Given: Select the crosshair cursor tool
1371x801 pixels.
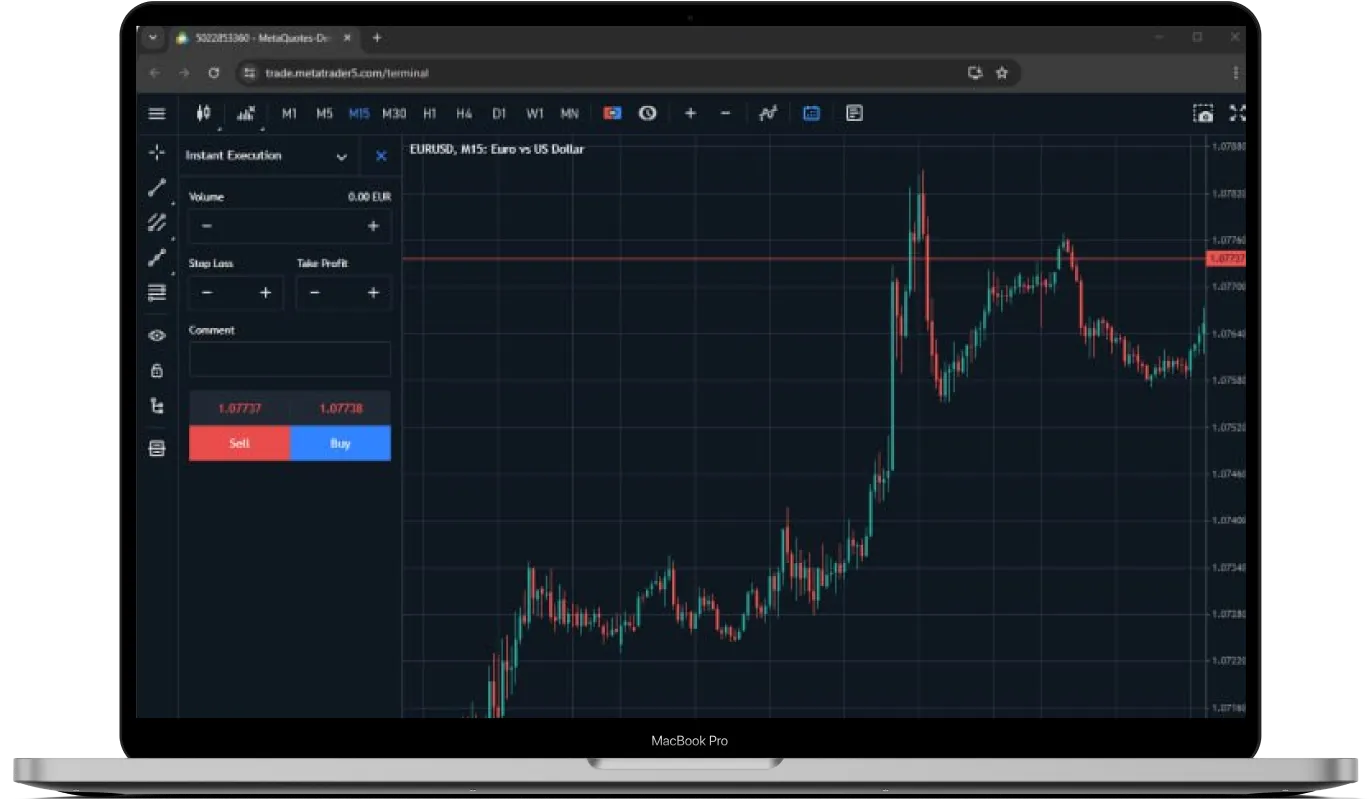Looking at the screenshot, I should tap(157, 153).
